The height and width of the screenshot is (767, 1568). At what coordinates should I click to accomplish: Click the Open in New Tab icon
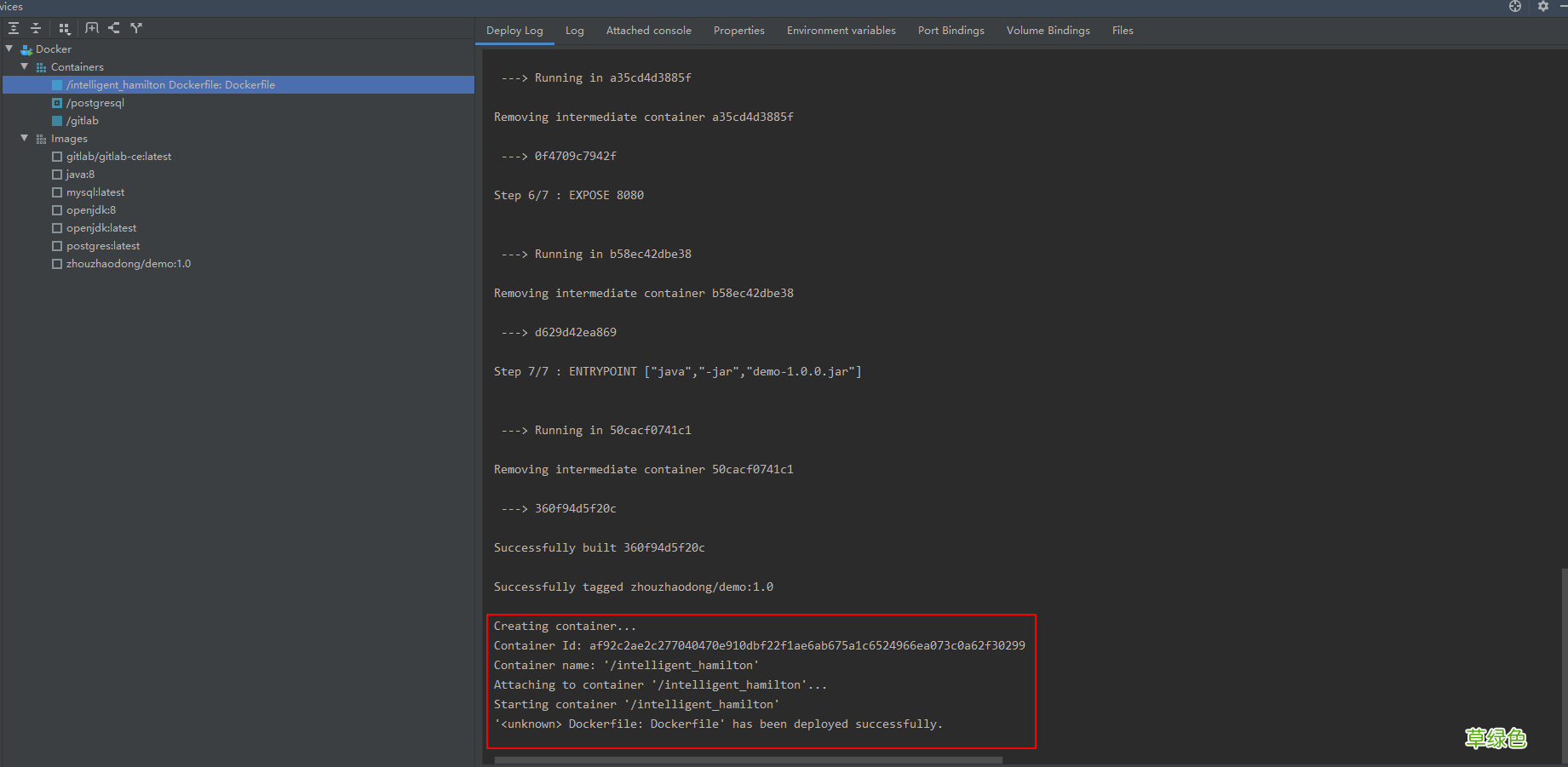tap(92, 28)
